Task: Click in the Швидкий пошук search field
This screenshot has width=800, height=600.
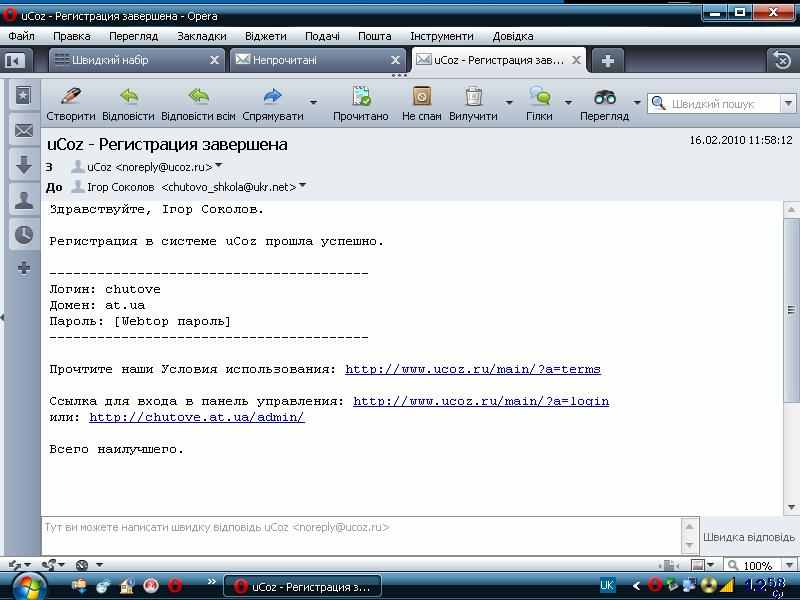Action: pyautogui.click(x=714, y=104)
